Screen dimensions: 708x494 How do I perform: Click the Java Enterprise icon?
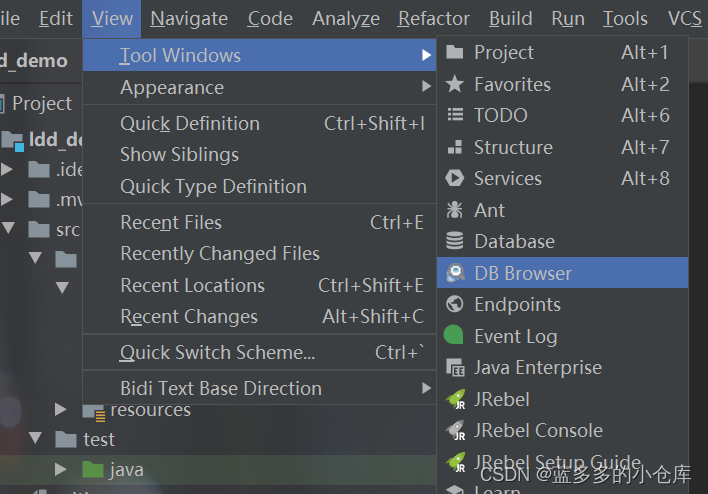pyautogui.click(x=455, y=368)
